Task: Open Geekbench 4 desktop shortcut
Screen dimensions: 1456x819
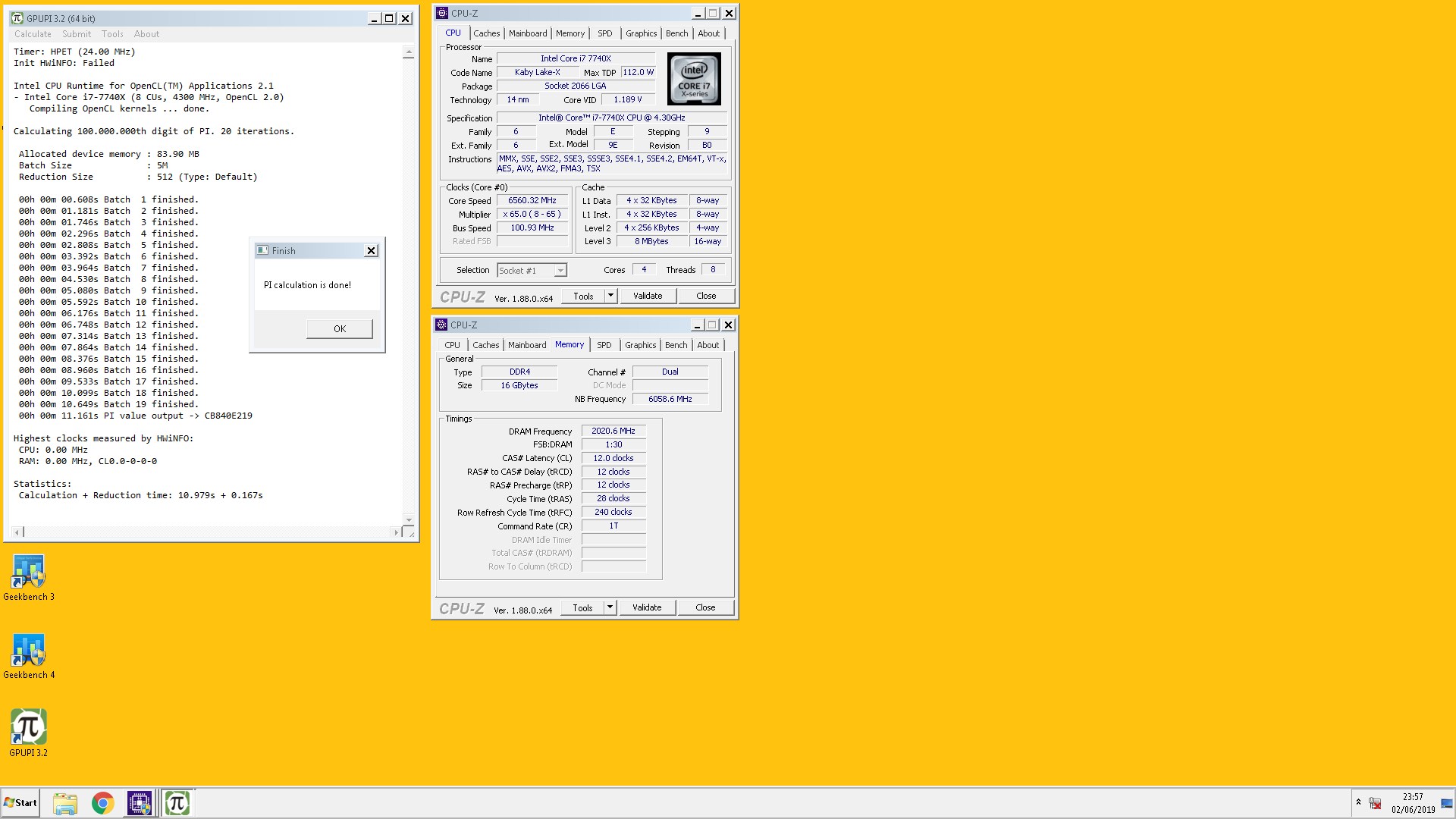Action: pyautogui.click(x=29, y=656)
